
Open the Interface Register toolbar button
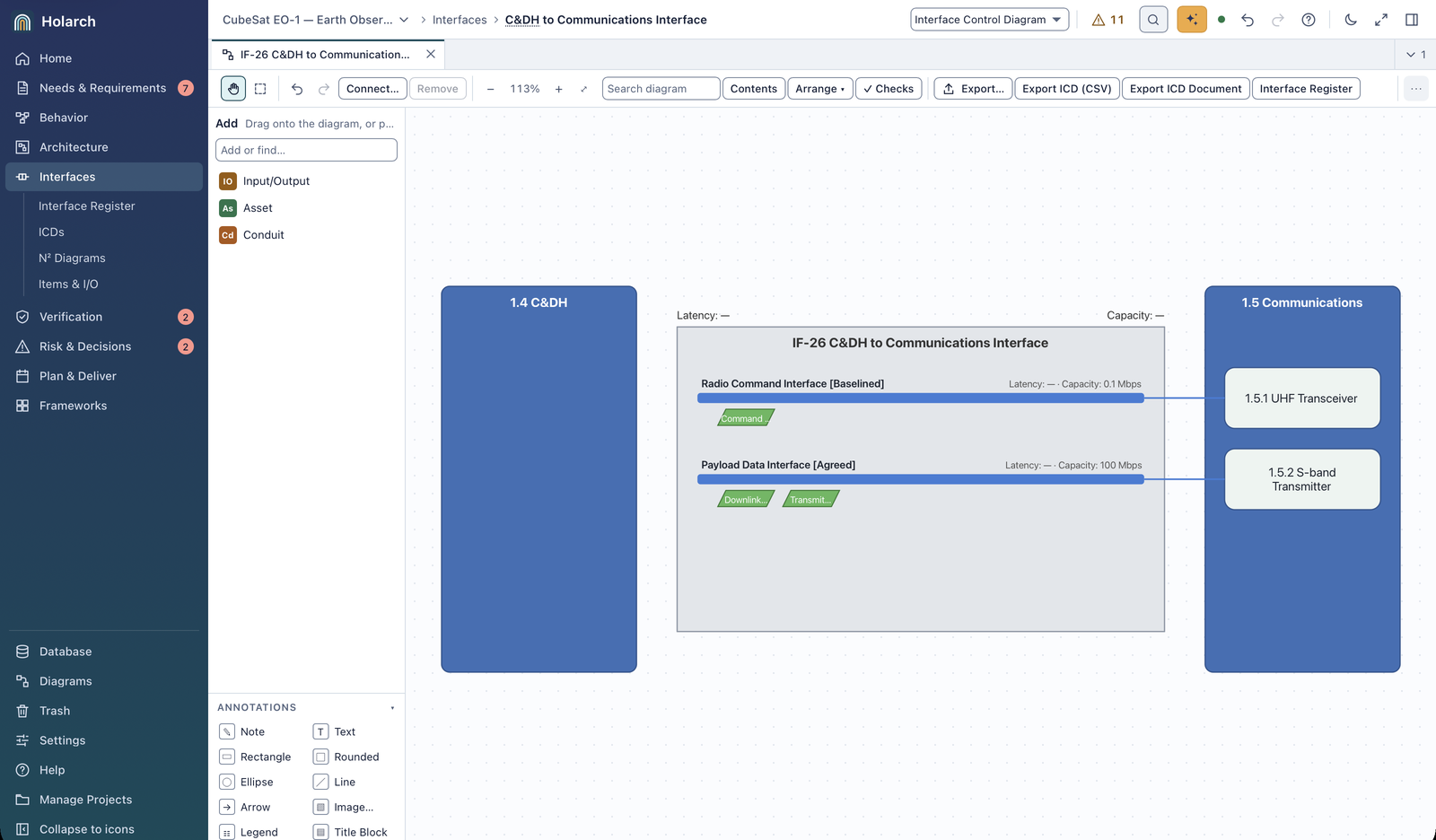(1306, 89)
